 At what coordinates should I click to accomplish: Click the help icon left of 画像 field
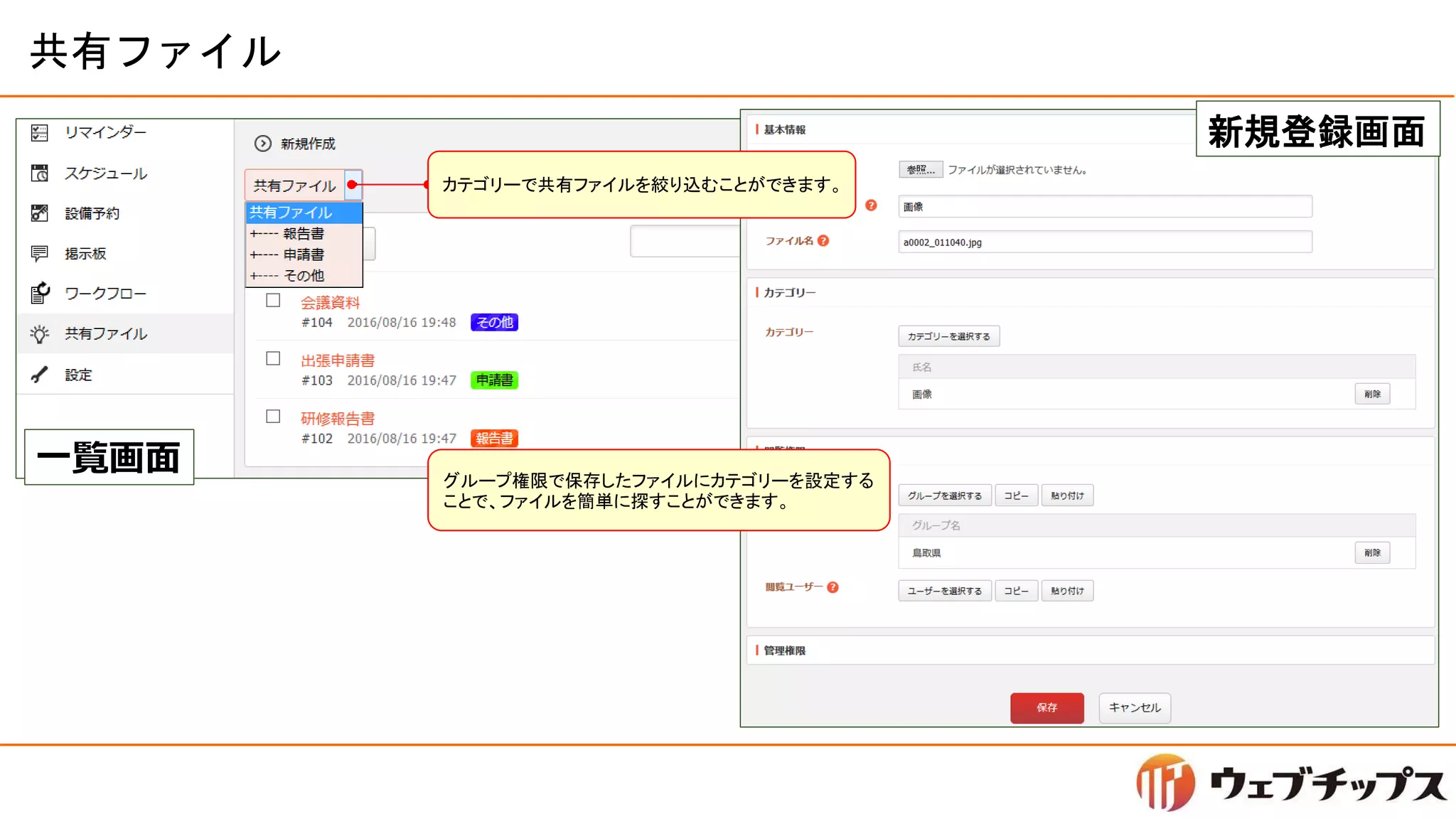click(x=871, y=205)
